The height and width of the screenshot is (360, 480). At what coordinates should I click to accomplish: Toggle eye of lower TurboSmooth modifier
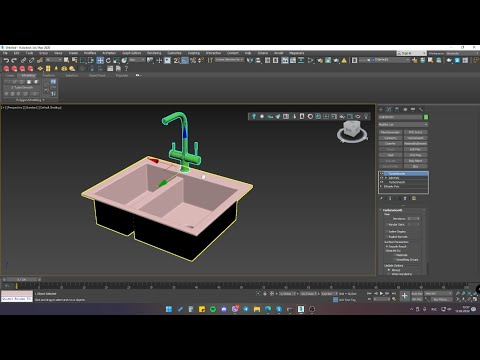point(382,182)
